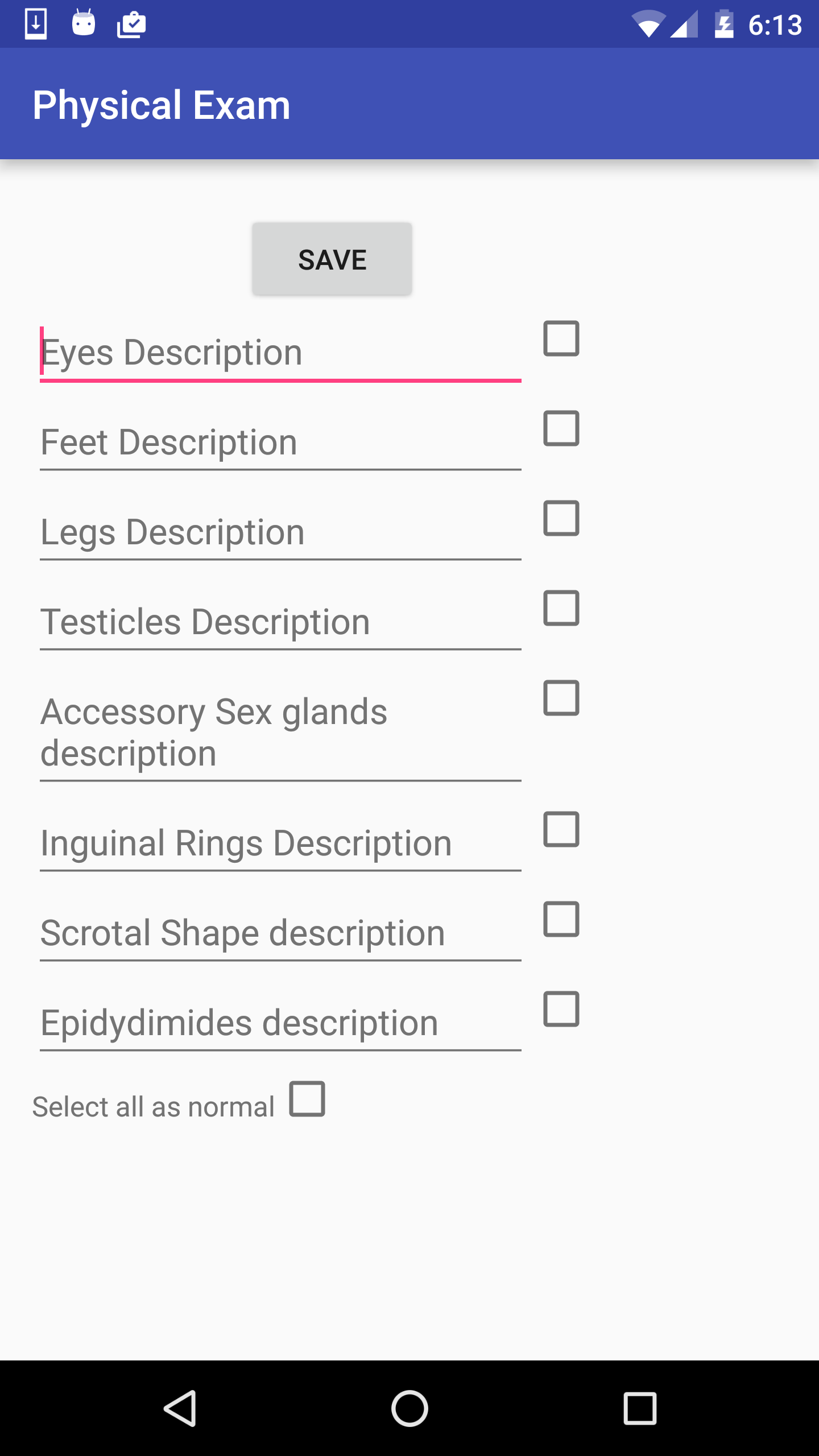Check the box beside Eyes Description
This screenshot has width=819, height=1456.
(x=561, y=338)
